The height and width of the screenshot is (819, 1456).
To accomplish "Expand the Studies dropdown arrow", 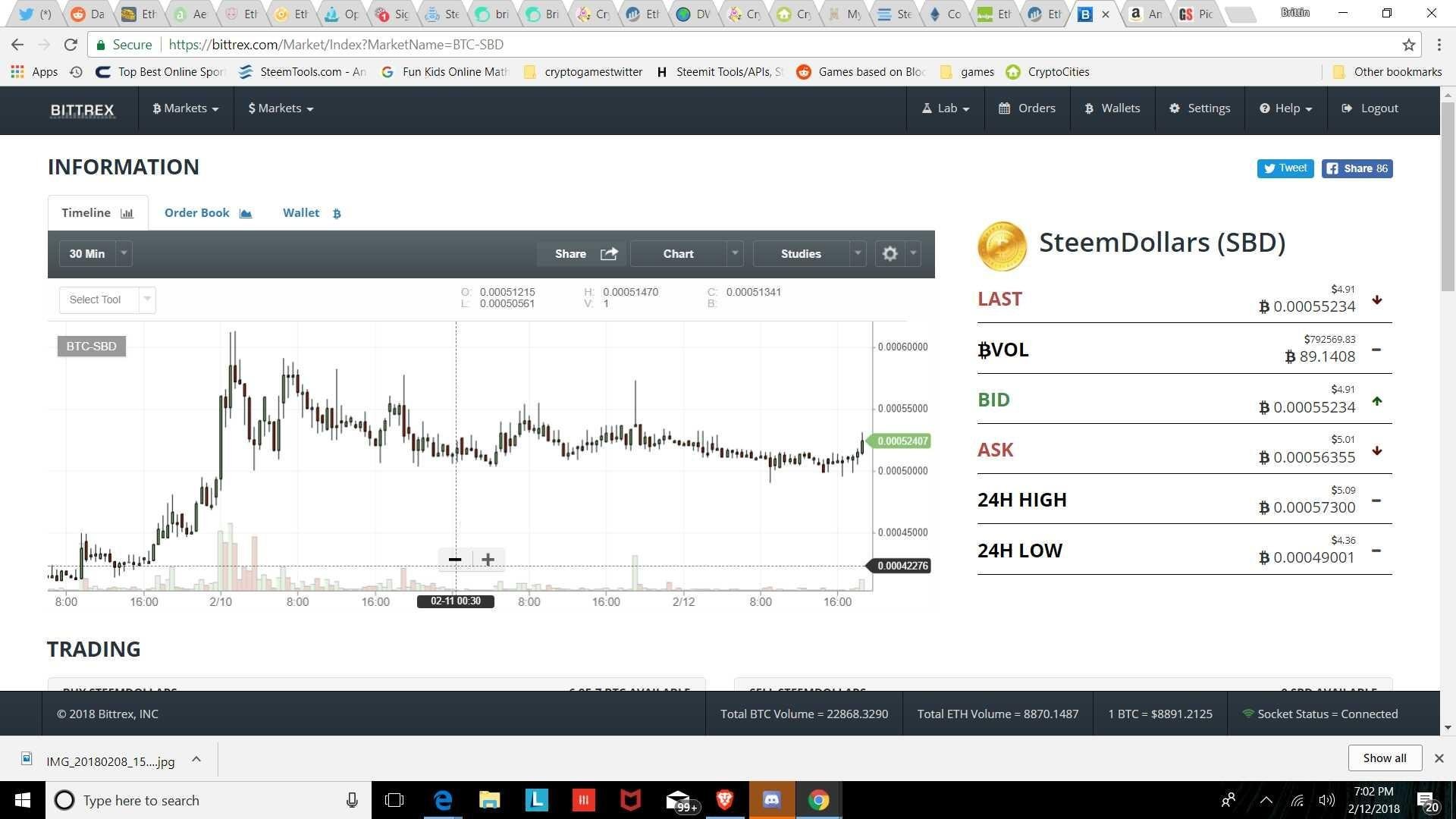I will click(858, 254).
